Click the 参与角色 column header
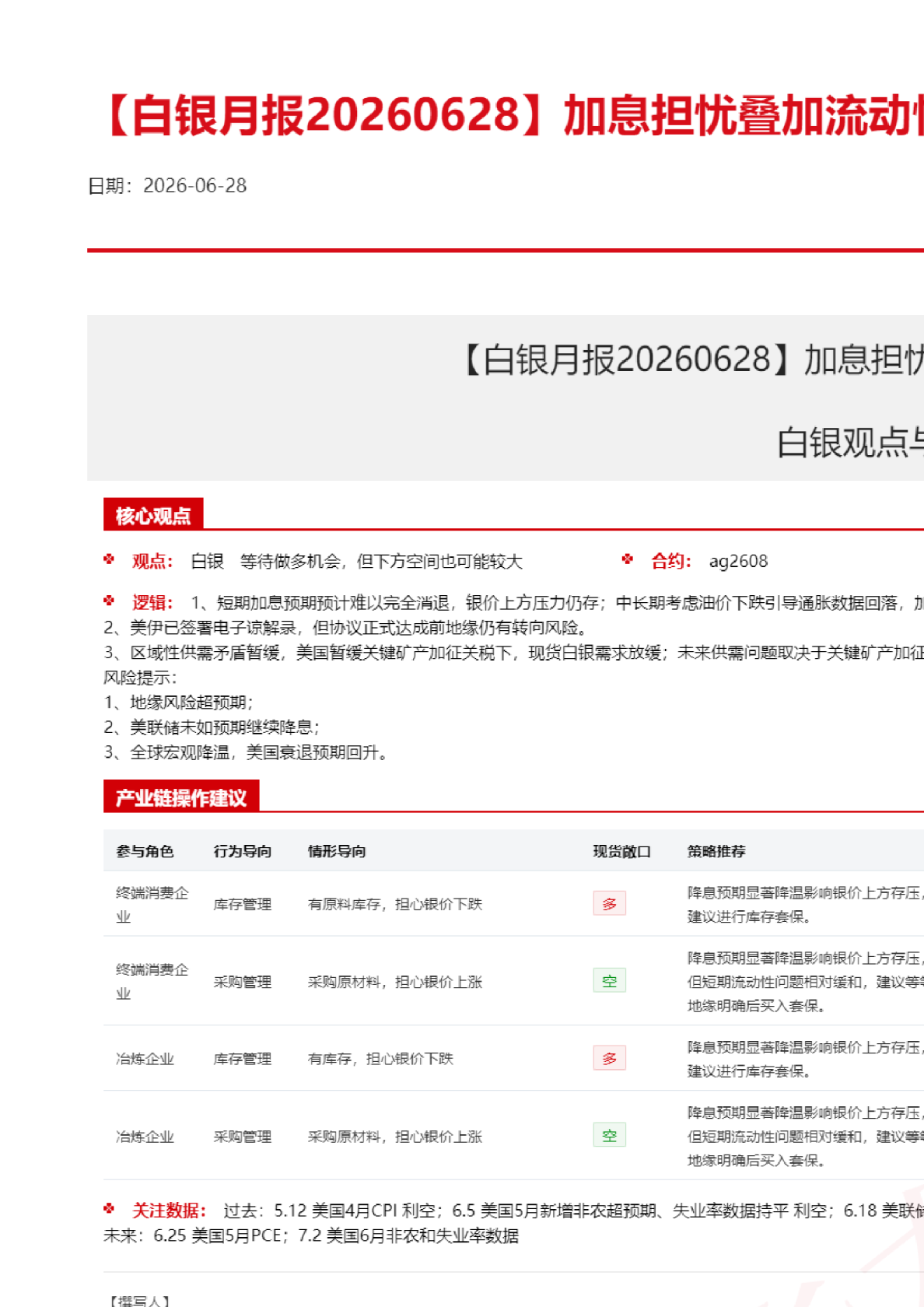This screenshot has height=1307, width=924. [145, 851]
